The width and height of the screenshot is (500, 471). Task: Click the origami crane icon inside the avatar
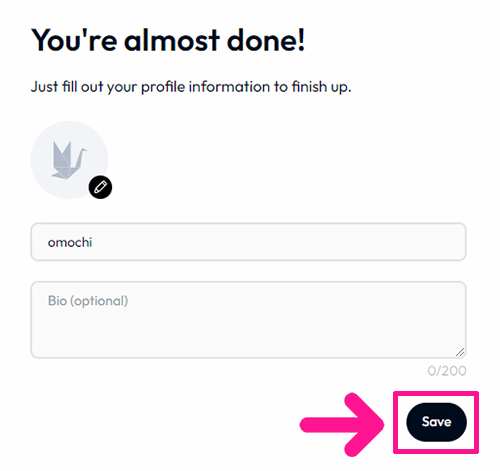click(x=68, y=160)
